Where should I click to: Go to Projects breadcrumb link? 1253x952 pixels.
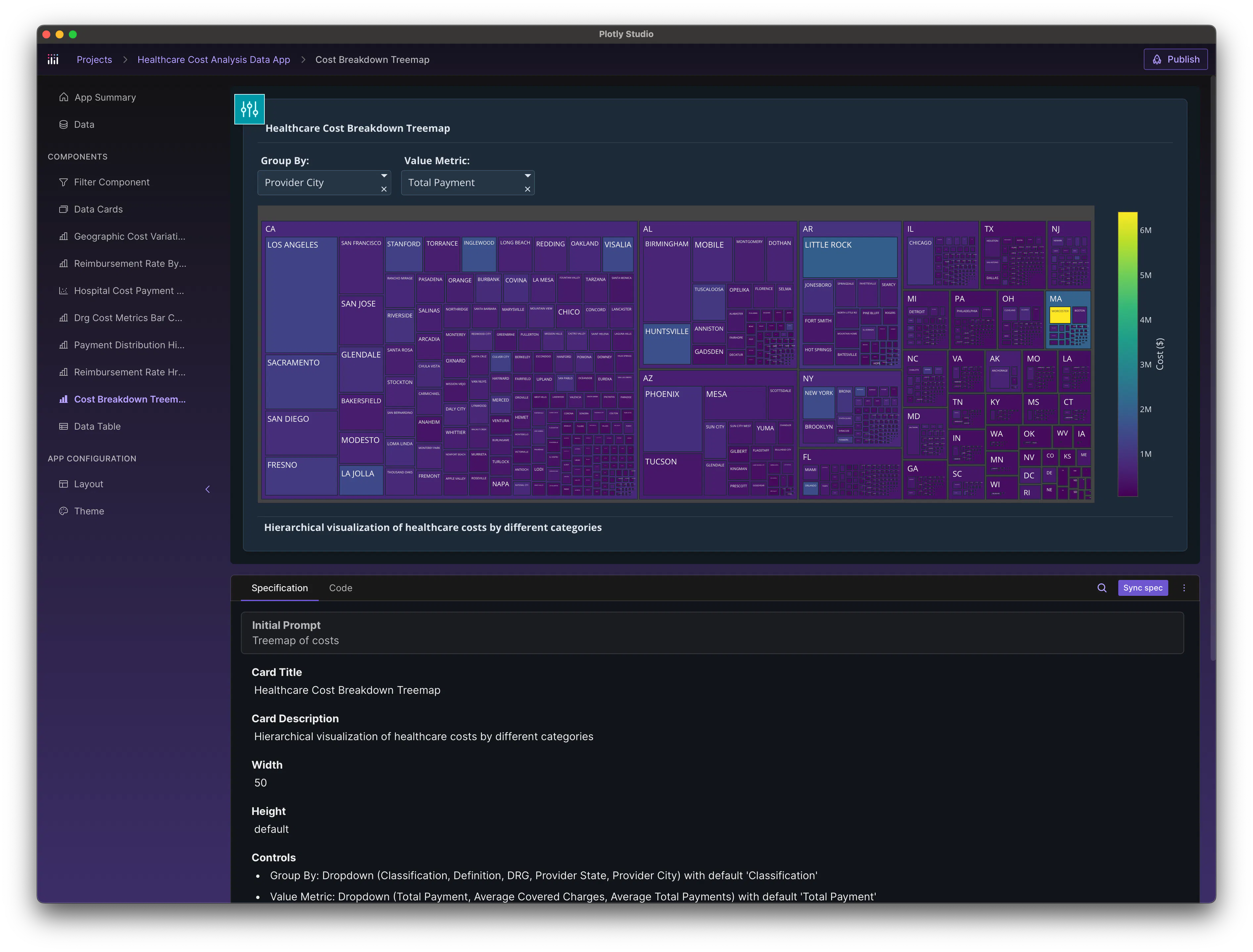point(94,60)
